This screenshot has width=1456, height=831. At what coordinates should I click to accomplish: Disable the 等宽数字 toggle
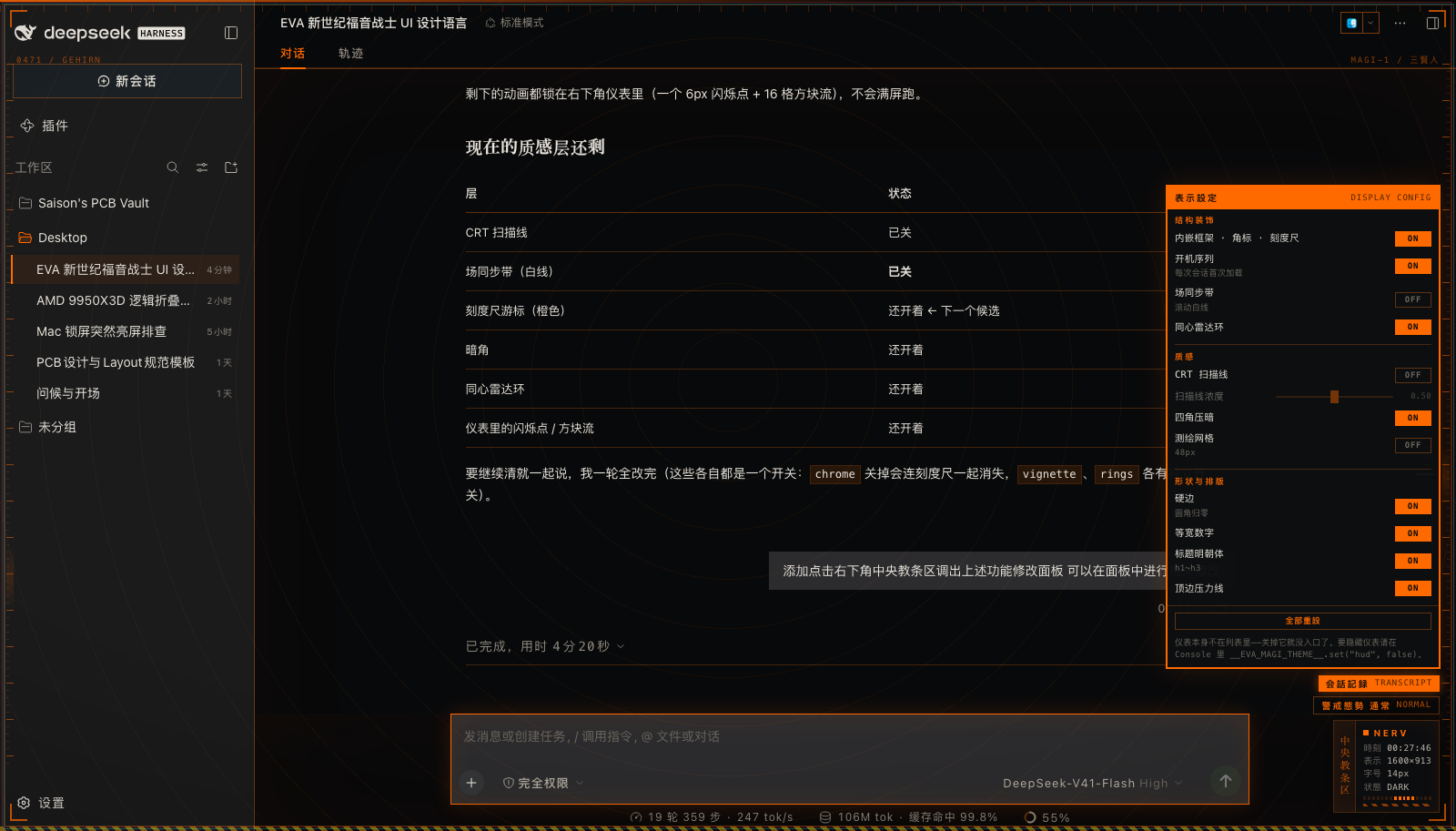[x=1412, y=533]
